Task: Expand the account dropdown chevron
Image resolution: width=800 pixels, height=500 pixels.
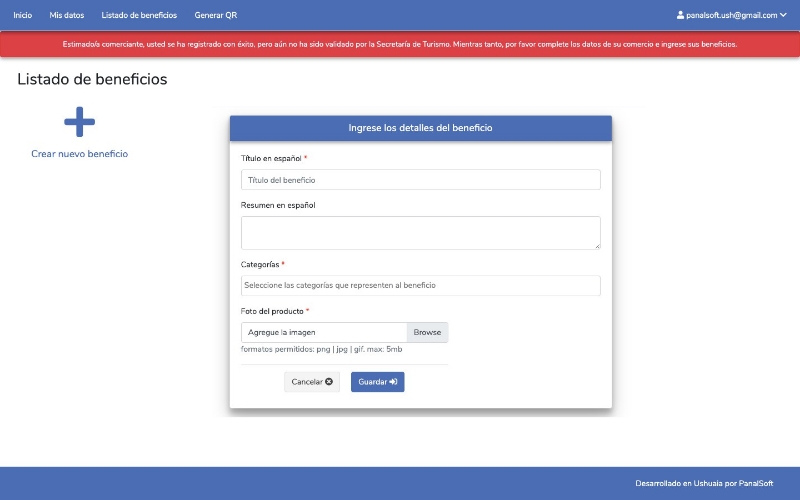Action: point(783,15)
